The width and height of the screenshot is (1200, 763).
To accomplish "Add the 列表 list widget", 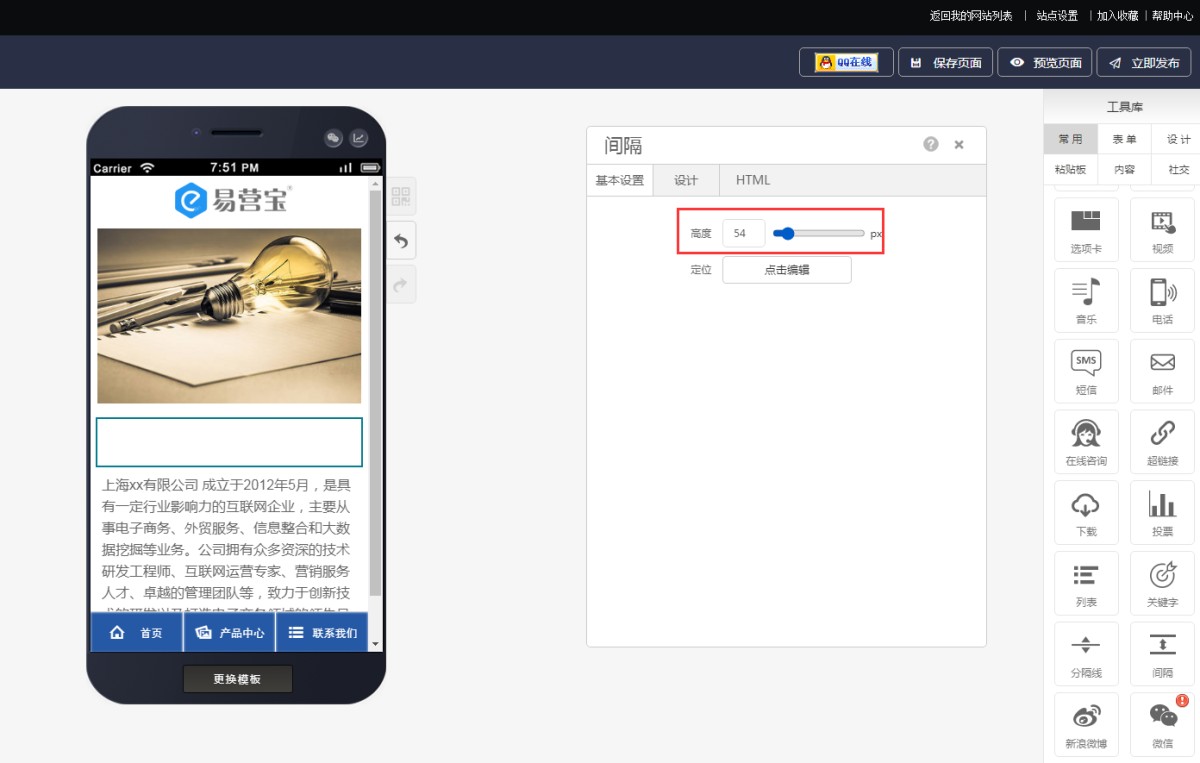I will point(1086,584).
